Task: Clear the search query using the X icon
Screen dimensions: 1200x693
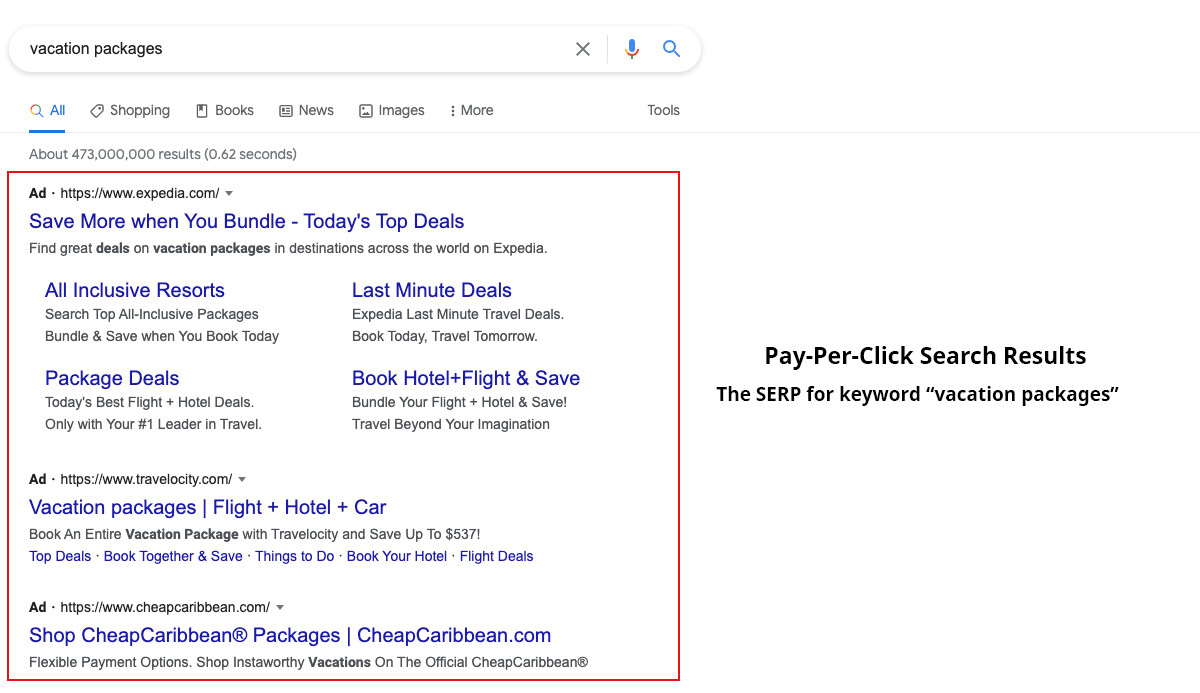Action: click(x=583, y=48)
